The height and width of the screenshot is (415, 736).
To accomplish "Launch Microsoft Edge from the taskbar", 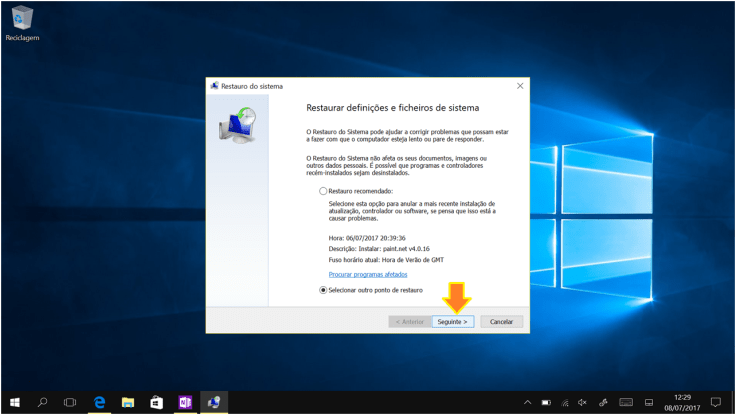I will (x=100, y=402).
